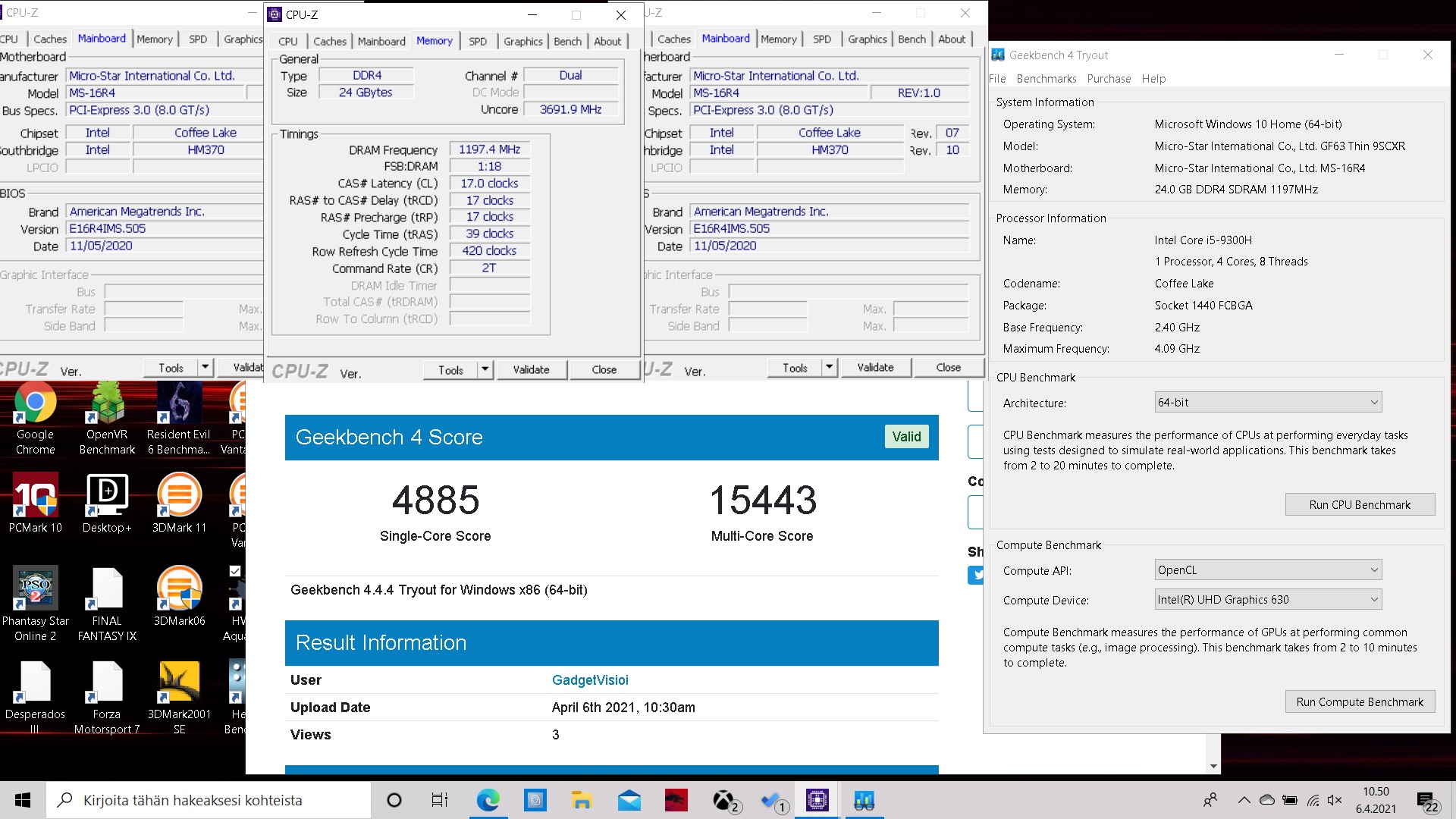Open the 3DMark2001 SE desktop icon
The image size is (1456, 819).
[x=179, y=698]
